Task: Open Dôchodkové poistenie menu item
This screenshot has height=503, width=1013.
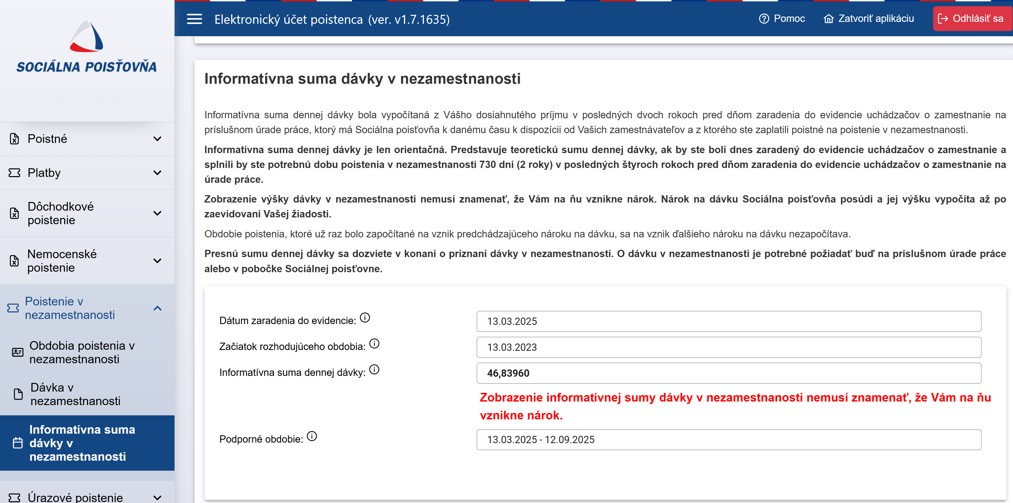Action: click(x=87, y=214)
